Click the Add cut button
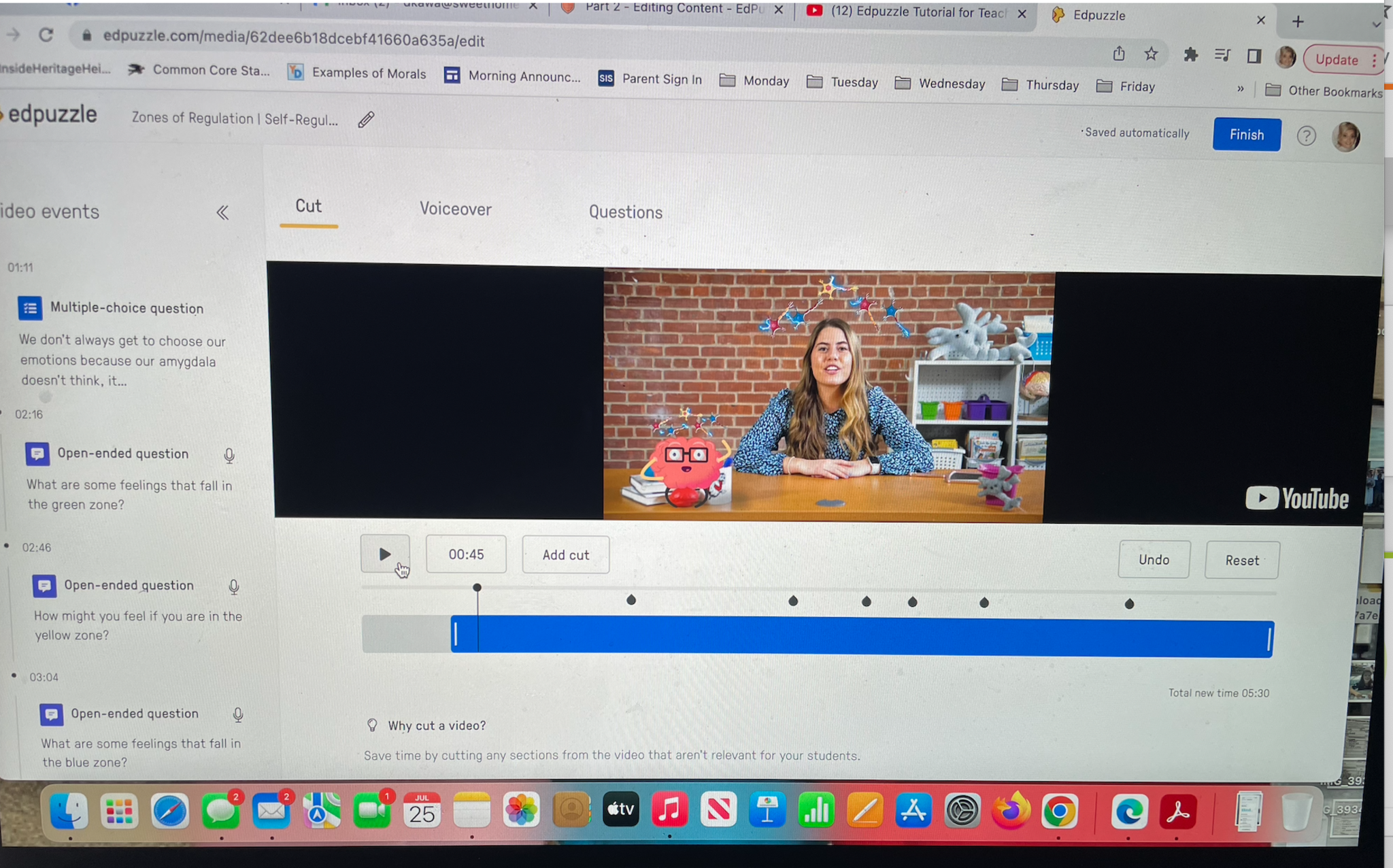Image resolution: width=1393 pixels, height=868 pixels. pos(565,555)
